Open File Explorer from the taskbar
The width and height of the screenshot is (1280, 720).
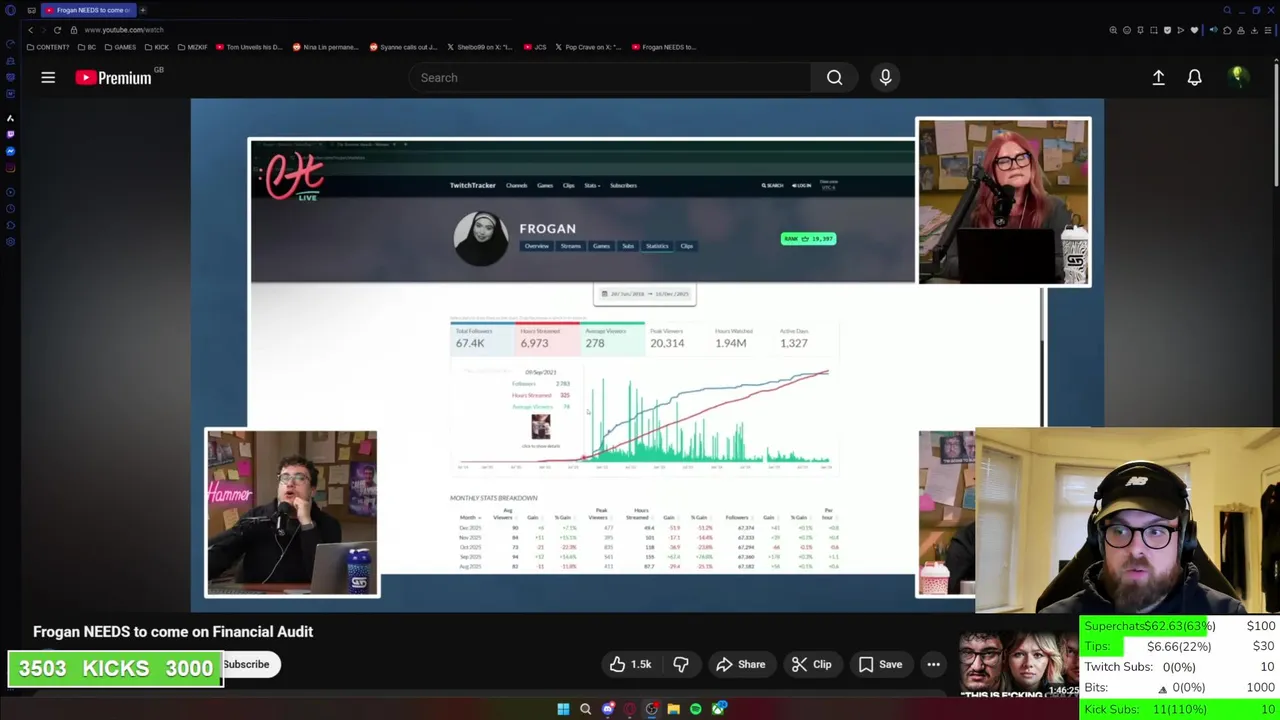point(673,709)
